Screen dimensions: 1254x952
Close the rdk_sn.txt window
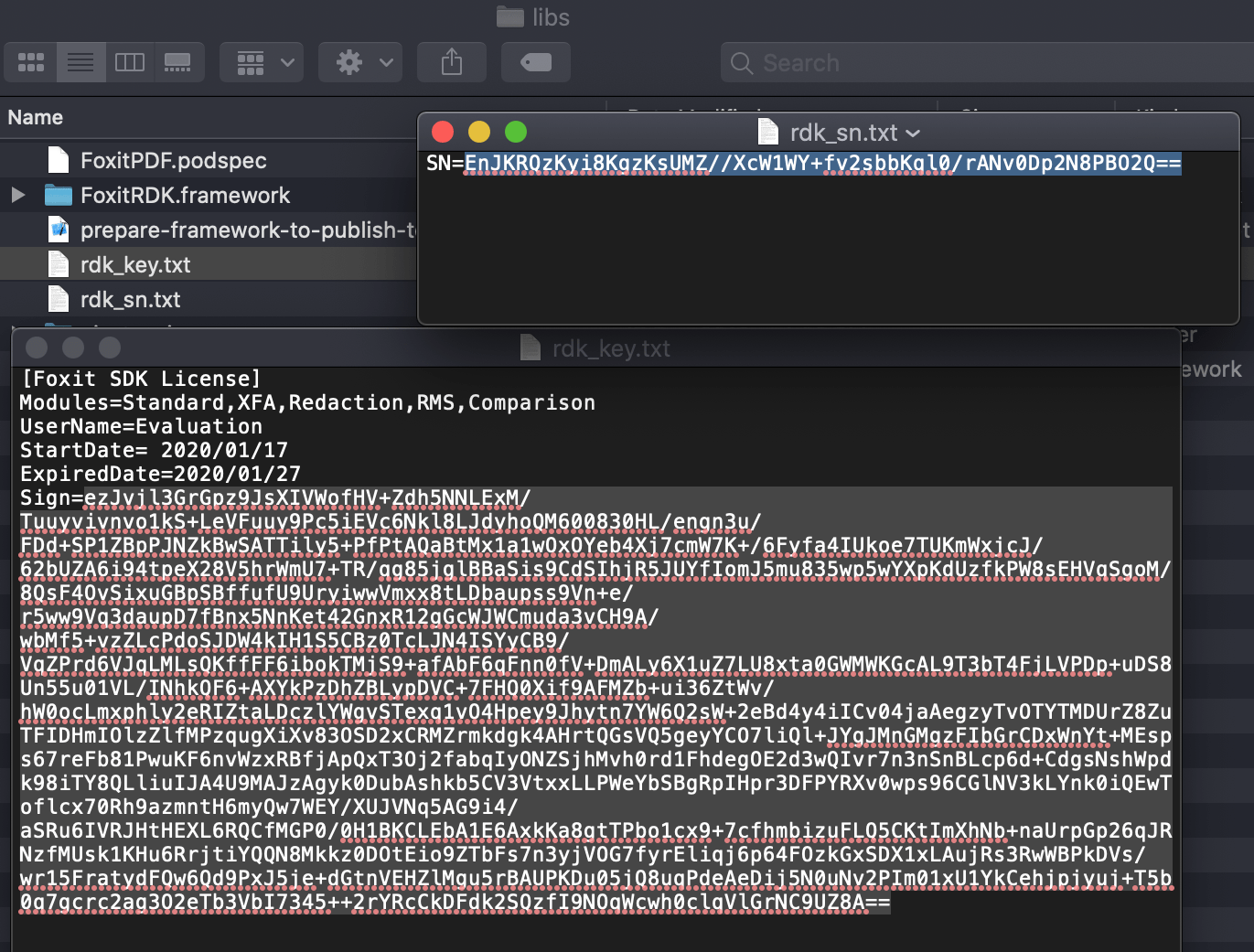click(x=443, y=132)
